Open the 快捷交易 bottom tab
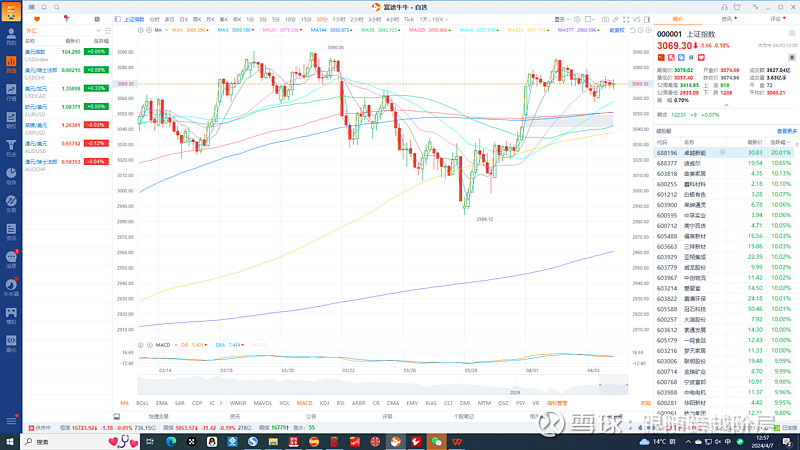Viewport: 800px width, 450px height. (x=158, y=416)
